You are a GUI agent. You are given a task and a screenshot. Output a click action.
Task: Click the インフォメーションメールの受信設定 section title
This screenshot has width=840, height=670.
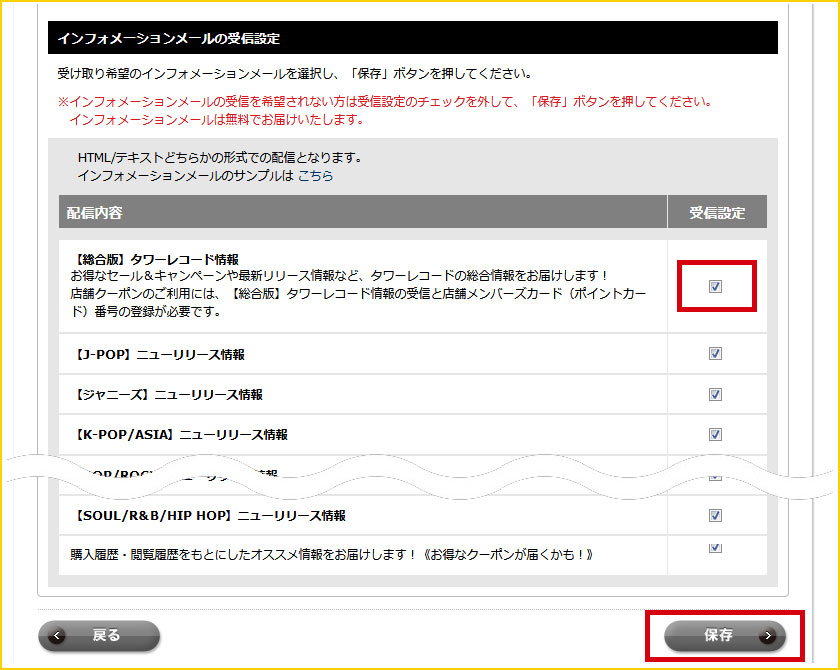point(168,39)
